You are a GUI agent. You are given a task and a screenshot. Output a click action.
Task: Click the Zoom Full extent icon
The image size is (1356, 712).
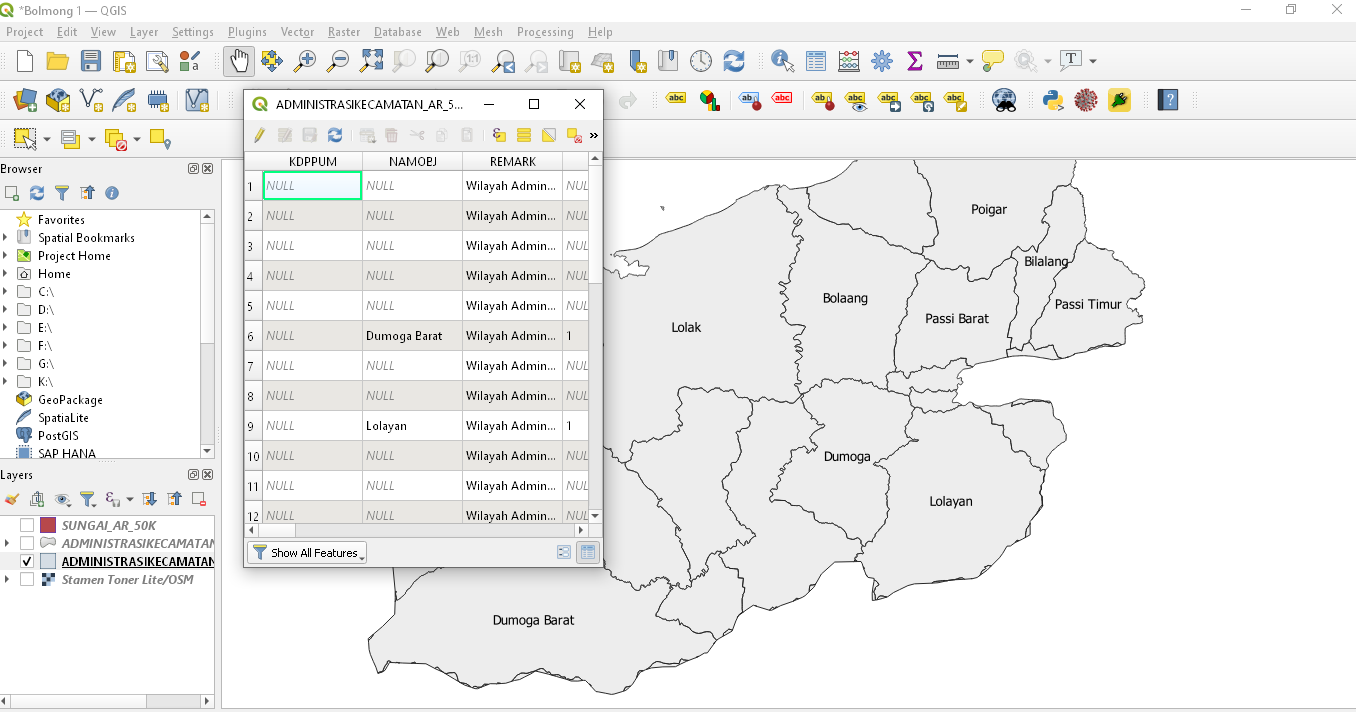tap(371, 61)
